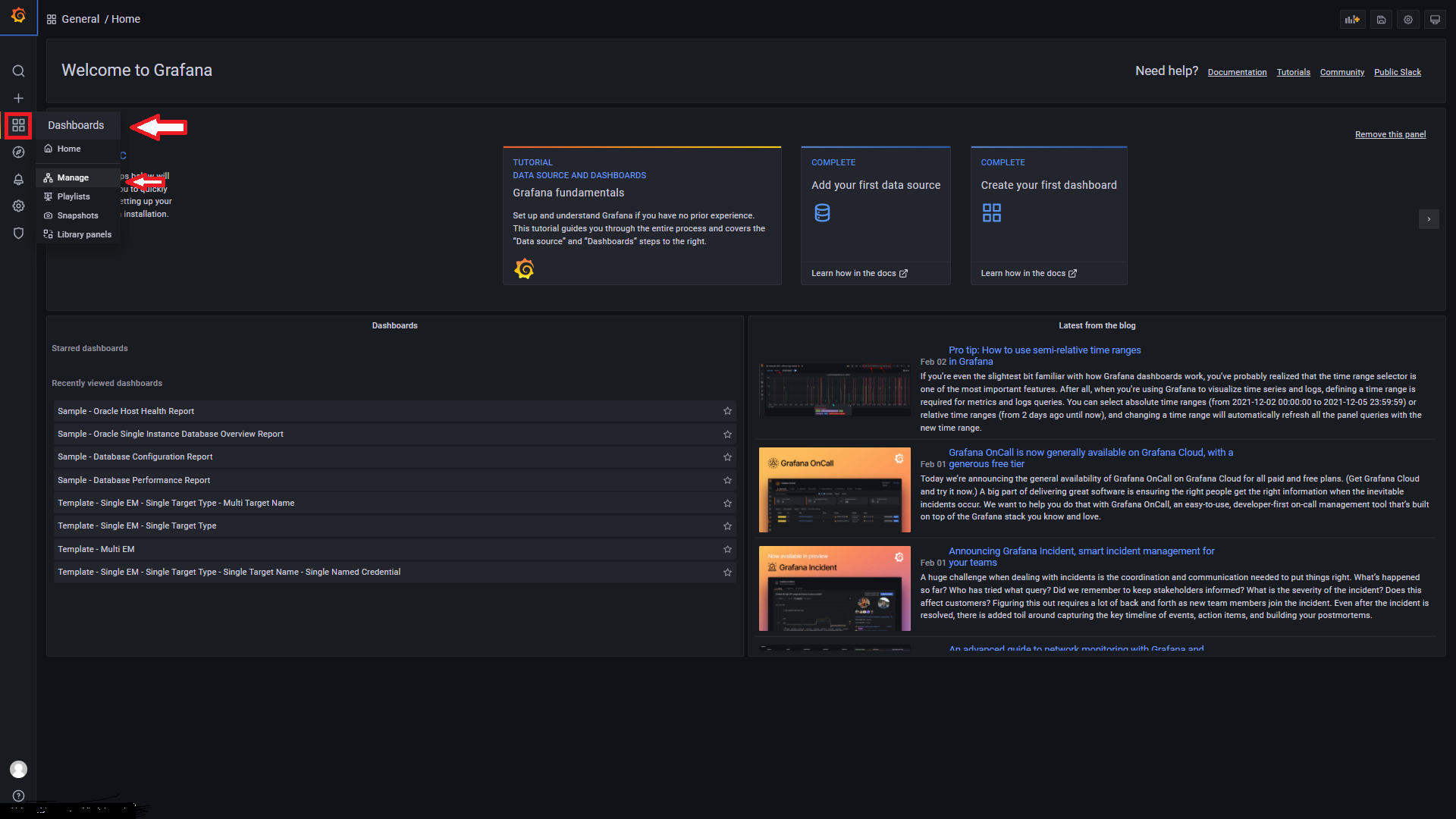Open dashboard settings gear in top bar
Viewport: 1456px width, 819px height.
click(x=1407, y=20)
